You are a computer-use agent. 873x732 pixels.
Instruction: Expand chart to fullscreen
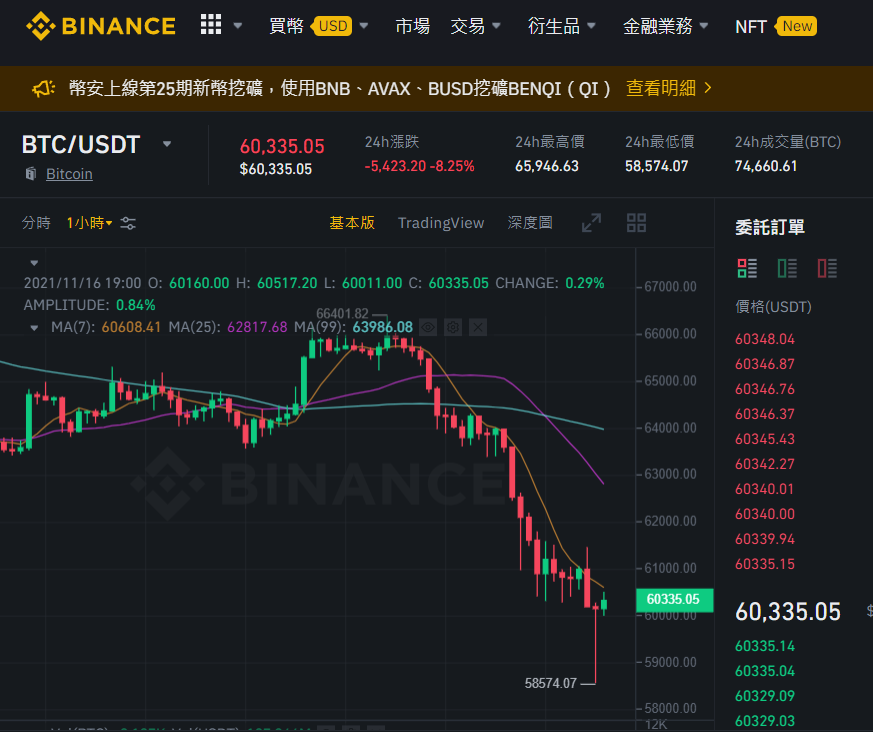[x=591, y=223]
